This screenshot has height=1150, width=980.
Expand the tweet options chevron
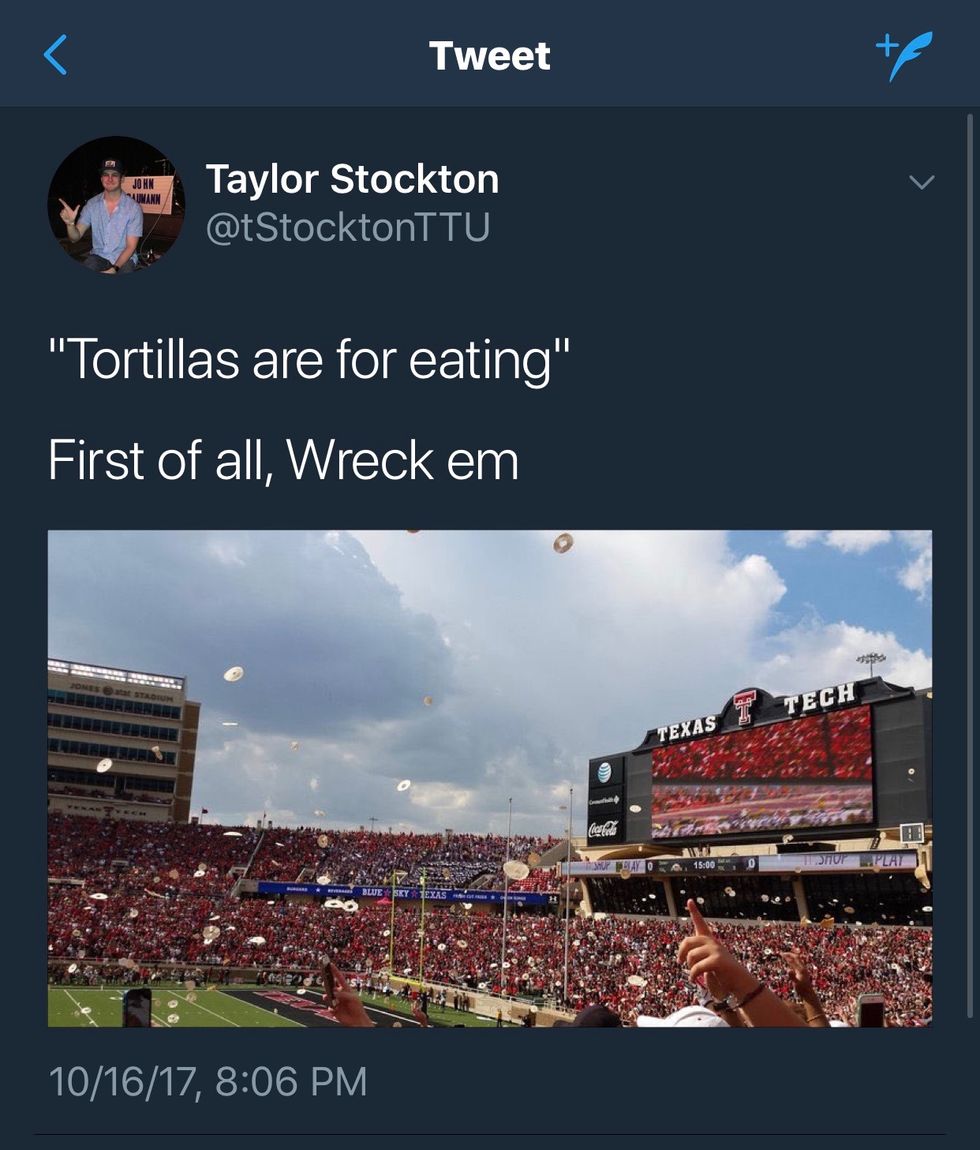coord(921,182)
